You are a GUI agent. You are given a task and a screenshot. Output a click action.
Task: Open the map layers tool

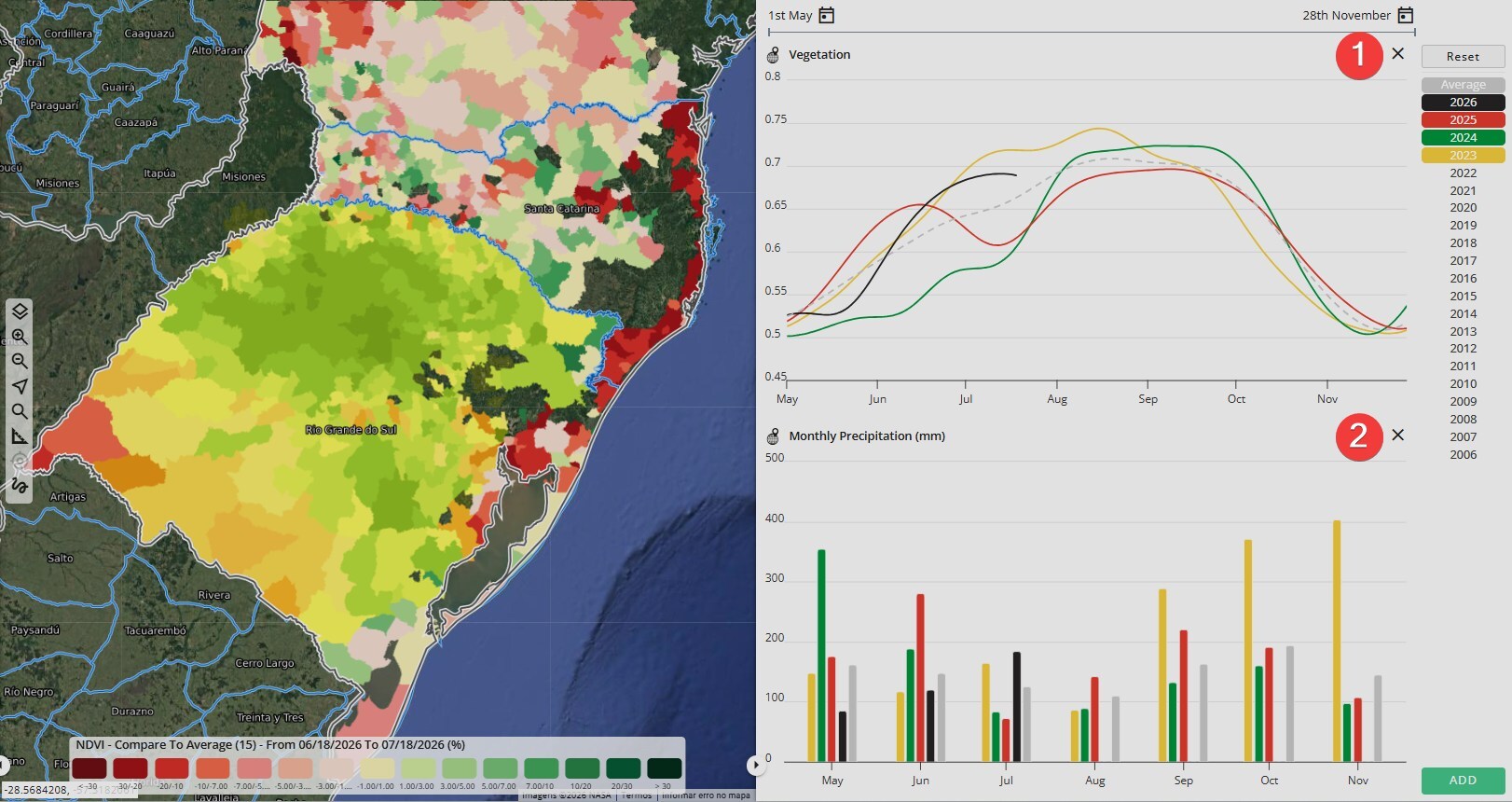pos(20,311)
